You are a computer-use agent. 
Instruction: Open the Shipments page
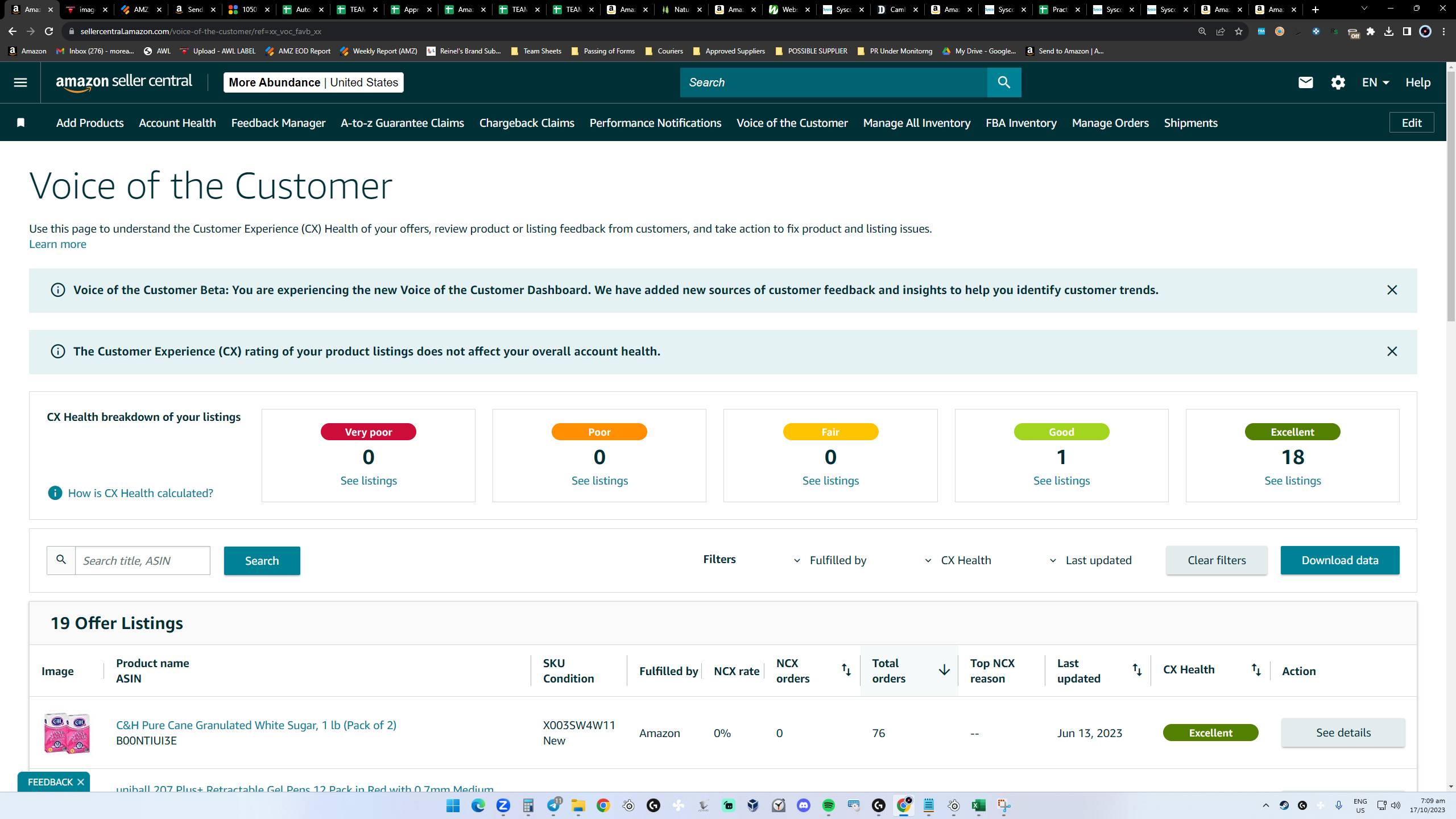coord(1190,123)
